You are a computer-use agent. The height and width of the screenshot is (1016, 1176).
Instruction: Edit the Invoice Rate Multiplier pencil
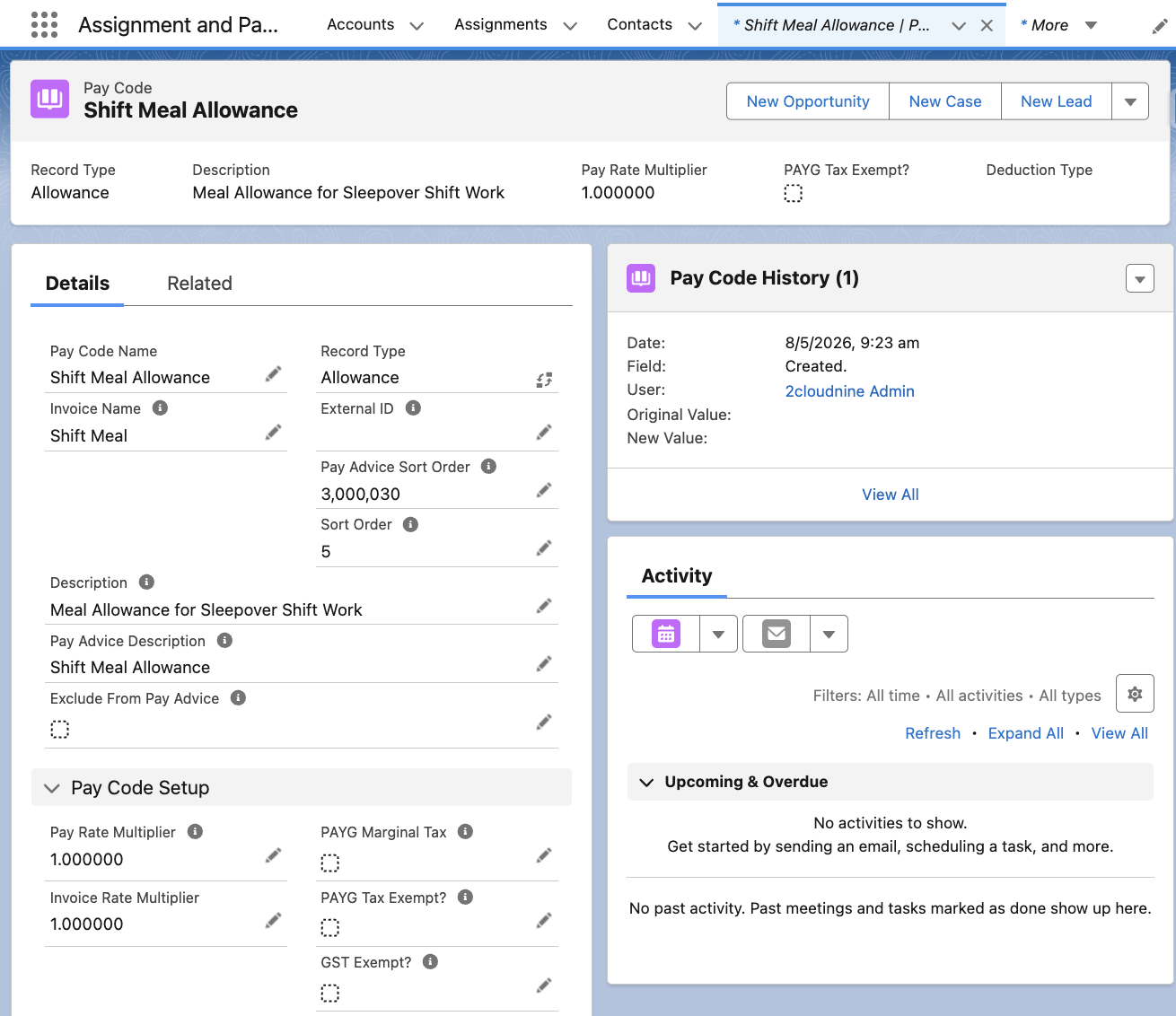[x=274, y=921]
